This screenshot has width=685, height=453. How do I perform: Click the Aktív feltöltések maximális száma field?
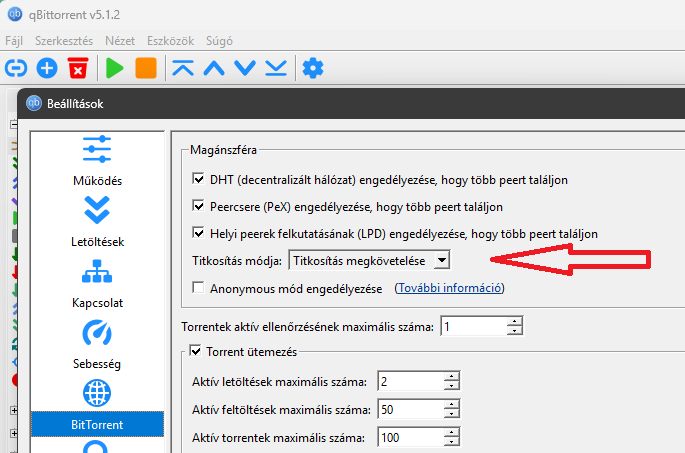pos(411,409)
